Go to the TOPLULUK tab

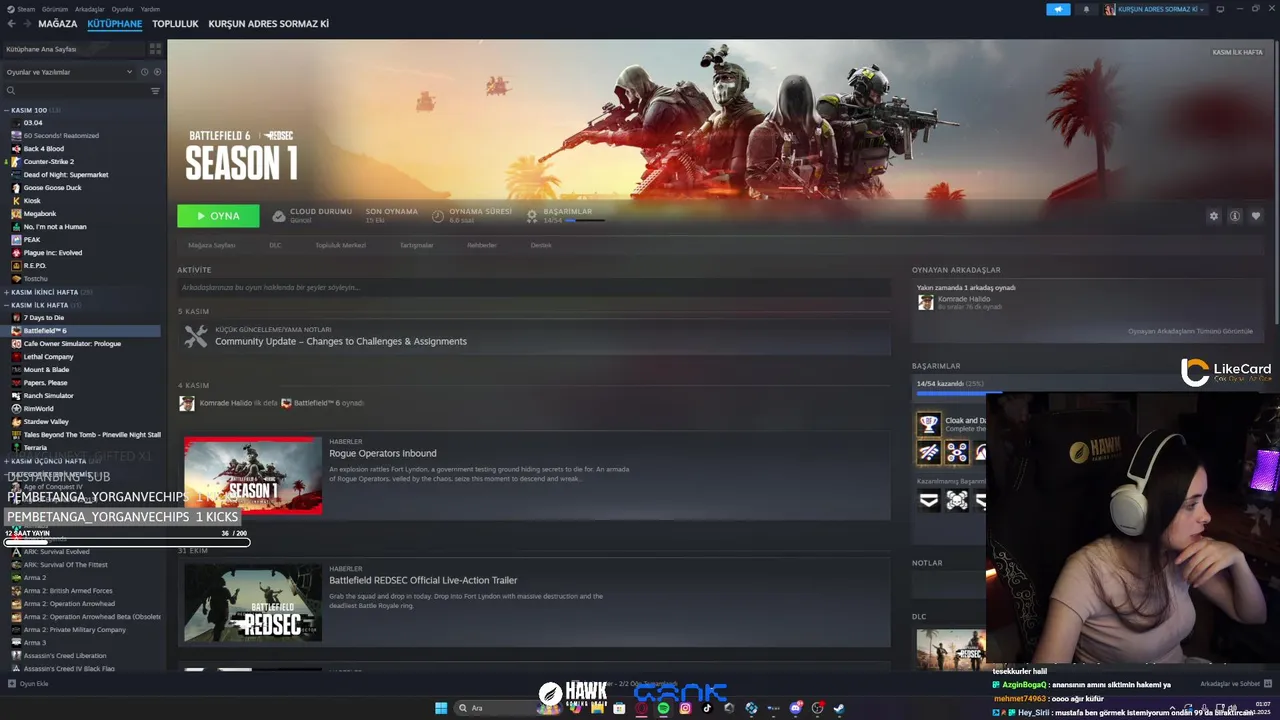[x=175, y=24]
